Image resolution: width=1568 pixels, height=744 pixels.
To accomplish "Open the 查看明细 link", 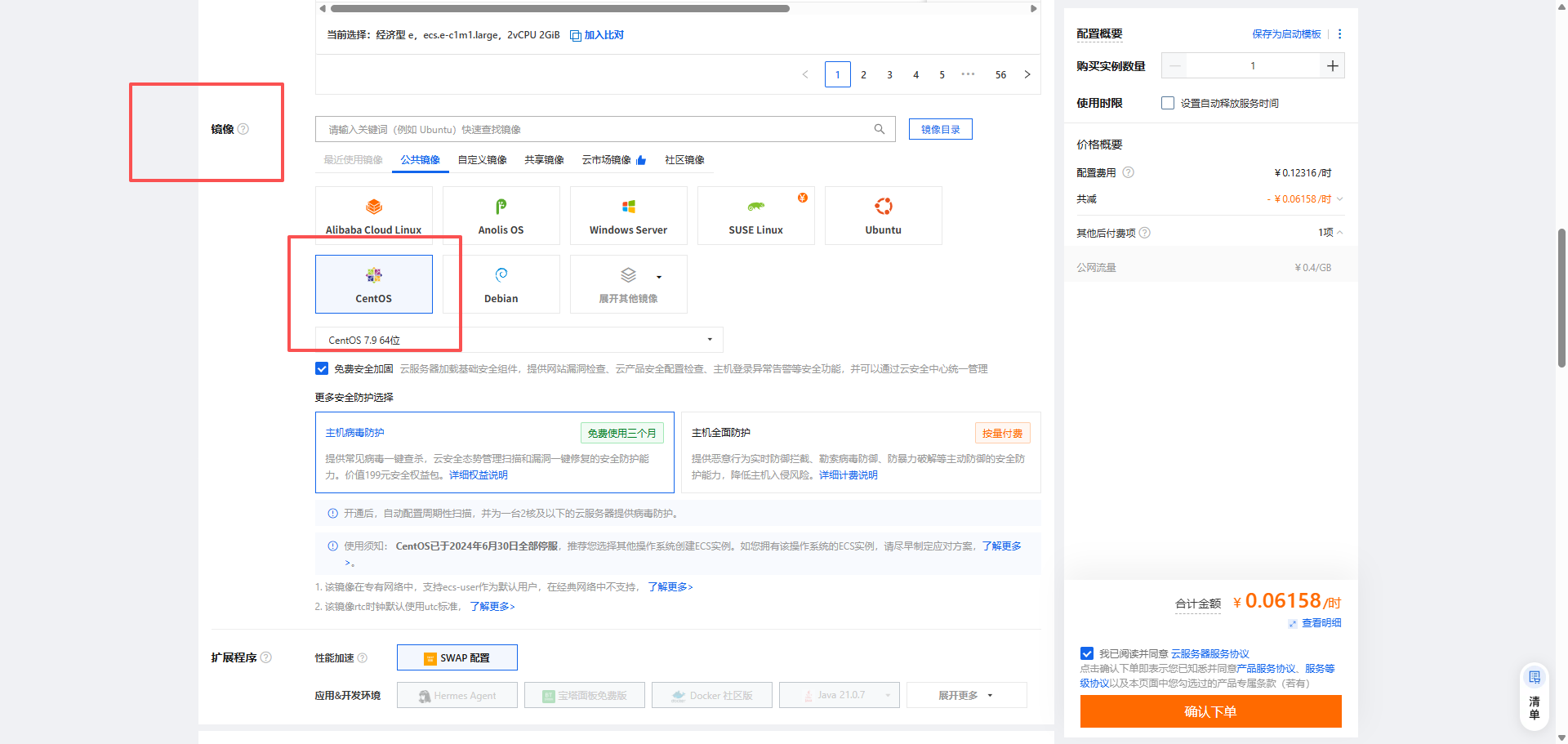I will pos(1321,623).
